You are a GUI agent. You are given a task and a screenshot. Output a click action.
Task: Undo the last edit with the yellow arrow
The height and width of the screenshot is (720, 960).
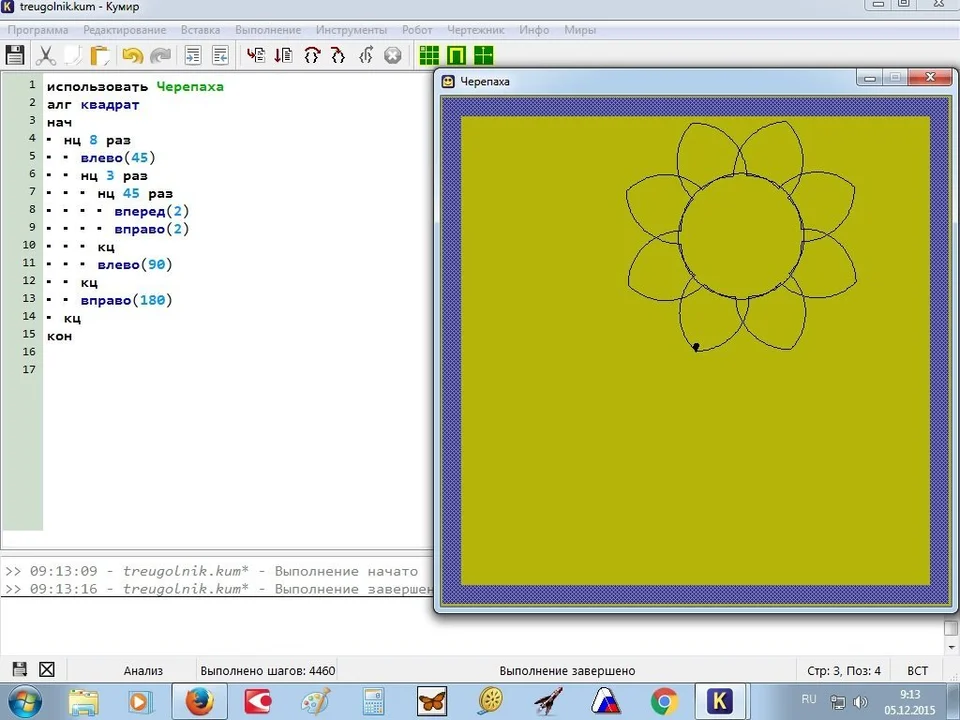point(132,56)
